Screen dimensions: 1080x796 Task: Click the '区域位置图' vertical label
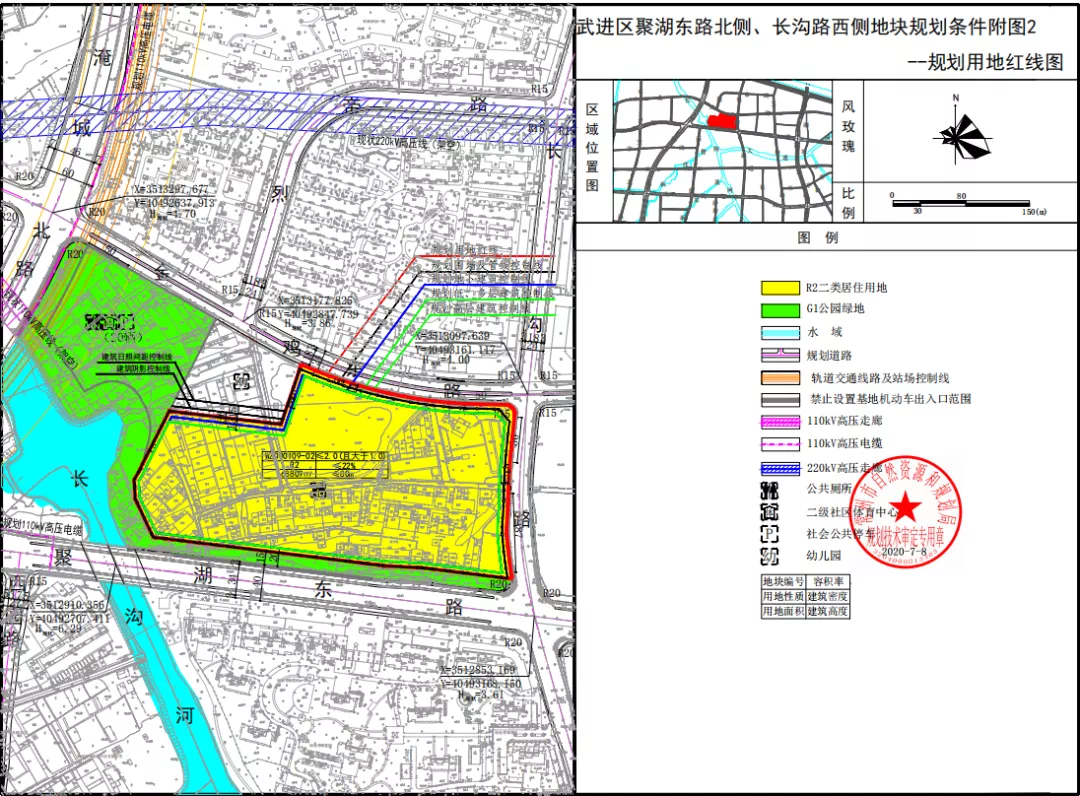click(592, 147)
